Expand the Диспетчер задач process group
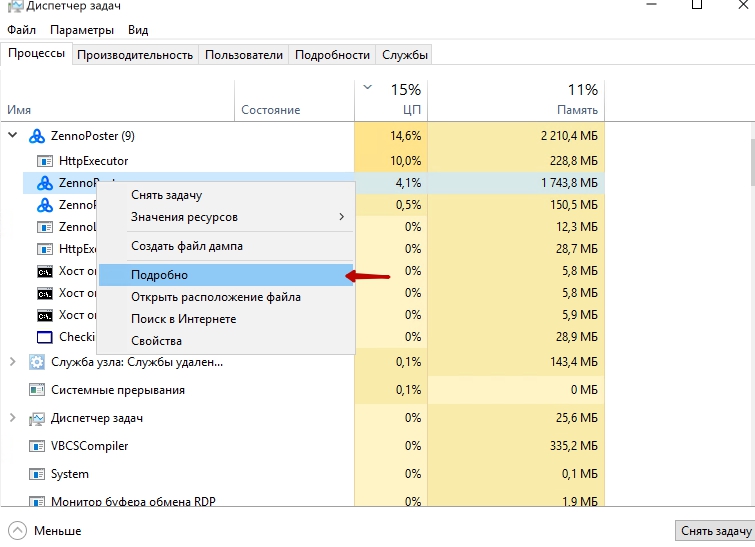This screenshot has height=547, width=755. coord(13,418)
